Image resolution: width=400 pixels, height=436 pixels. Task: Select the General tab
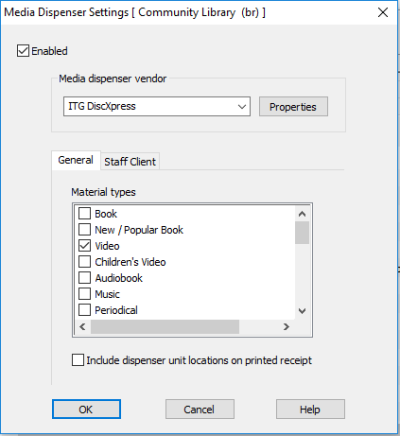[76, 160]
